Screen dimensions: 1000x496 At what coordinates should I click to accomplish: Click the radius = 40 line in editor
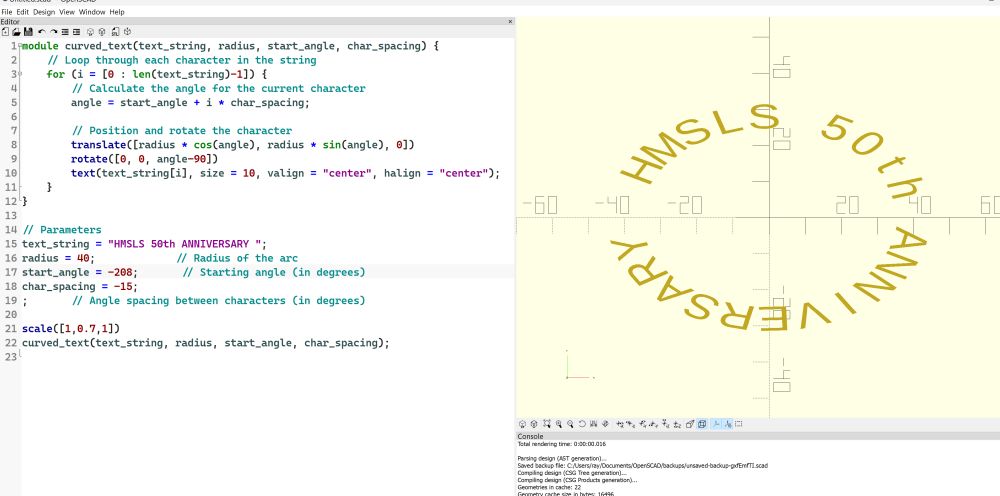(x=58, y=258)
